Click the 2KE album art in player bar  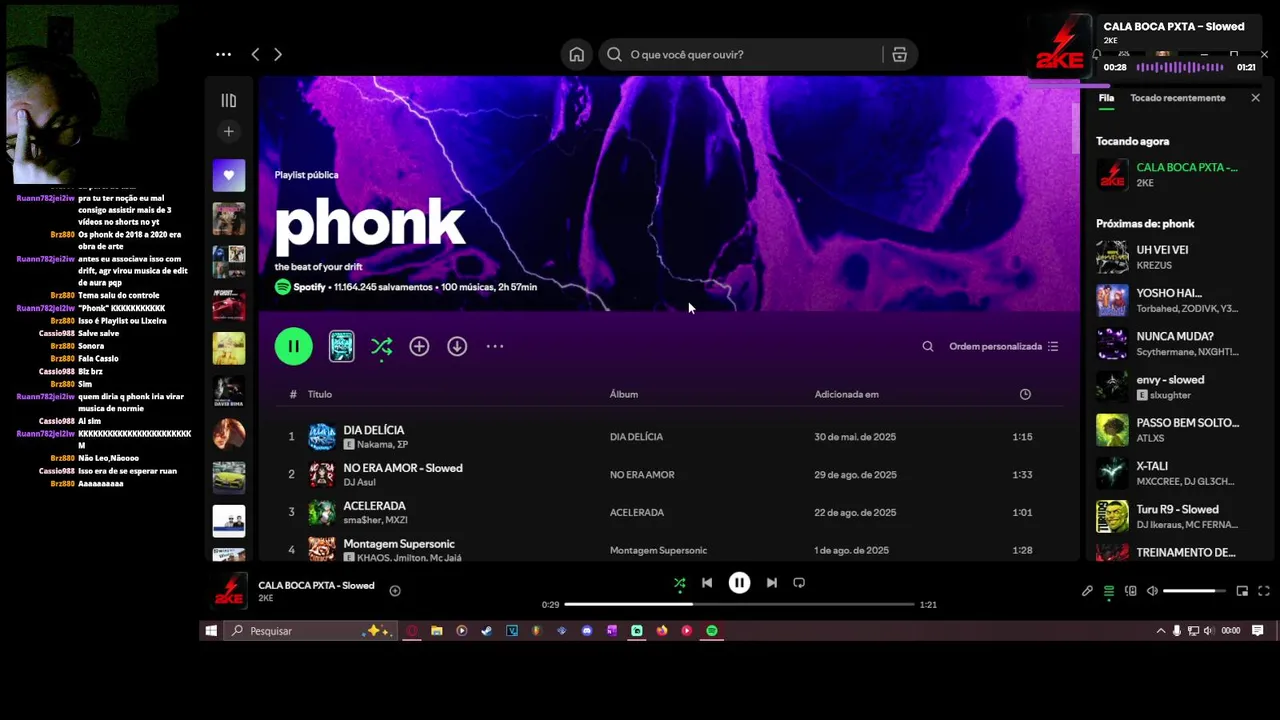[x=229, y=591]
